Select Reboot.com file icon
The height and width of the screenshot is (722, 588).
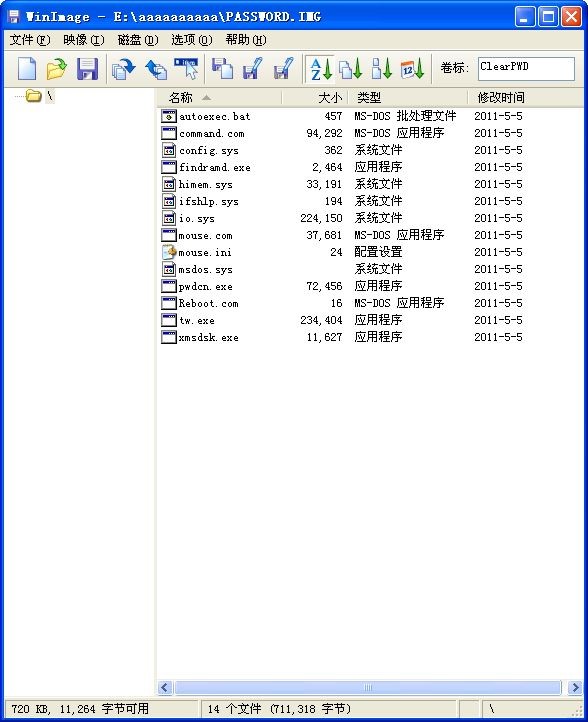point(169,303)
